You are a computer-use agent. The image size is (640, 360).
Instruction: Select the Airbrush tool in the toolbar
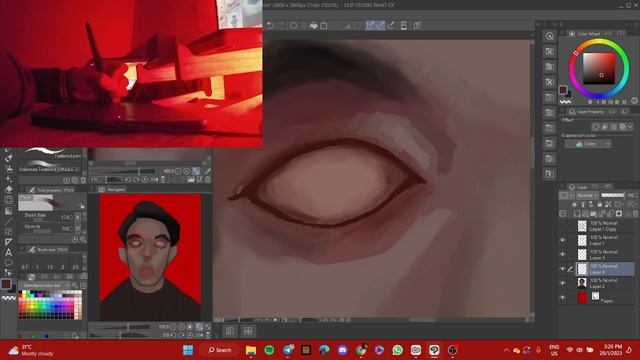[x=8, y=168]
